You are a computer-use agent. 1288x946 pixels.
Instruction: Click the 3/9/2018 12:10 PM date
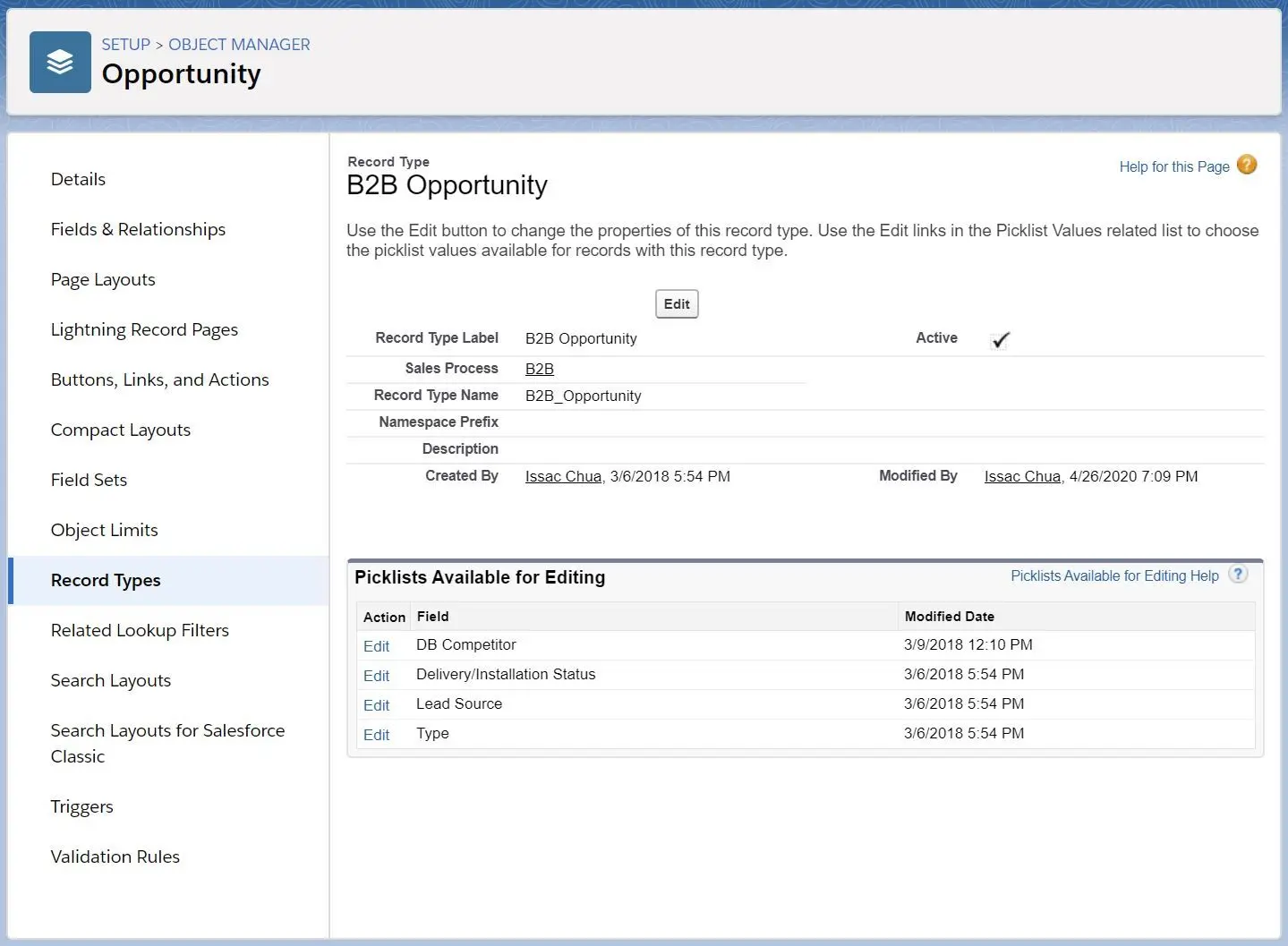[x=968, y=644]
